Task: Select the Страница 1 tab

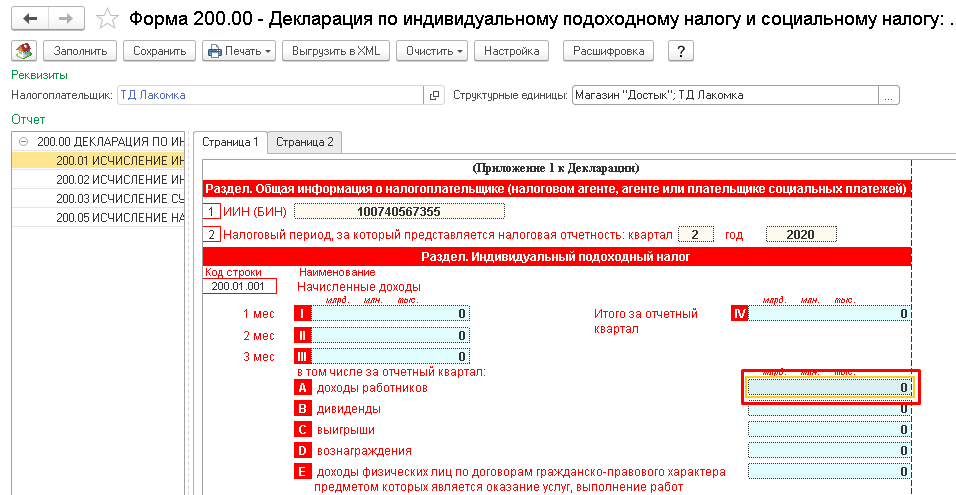Action: tap(230, 142)
